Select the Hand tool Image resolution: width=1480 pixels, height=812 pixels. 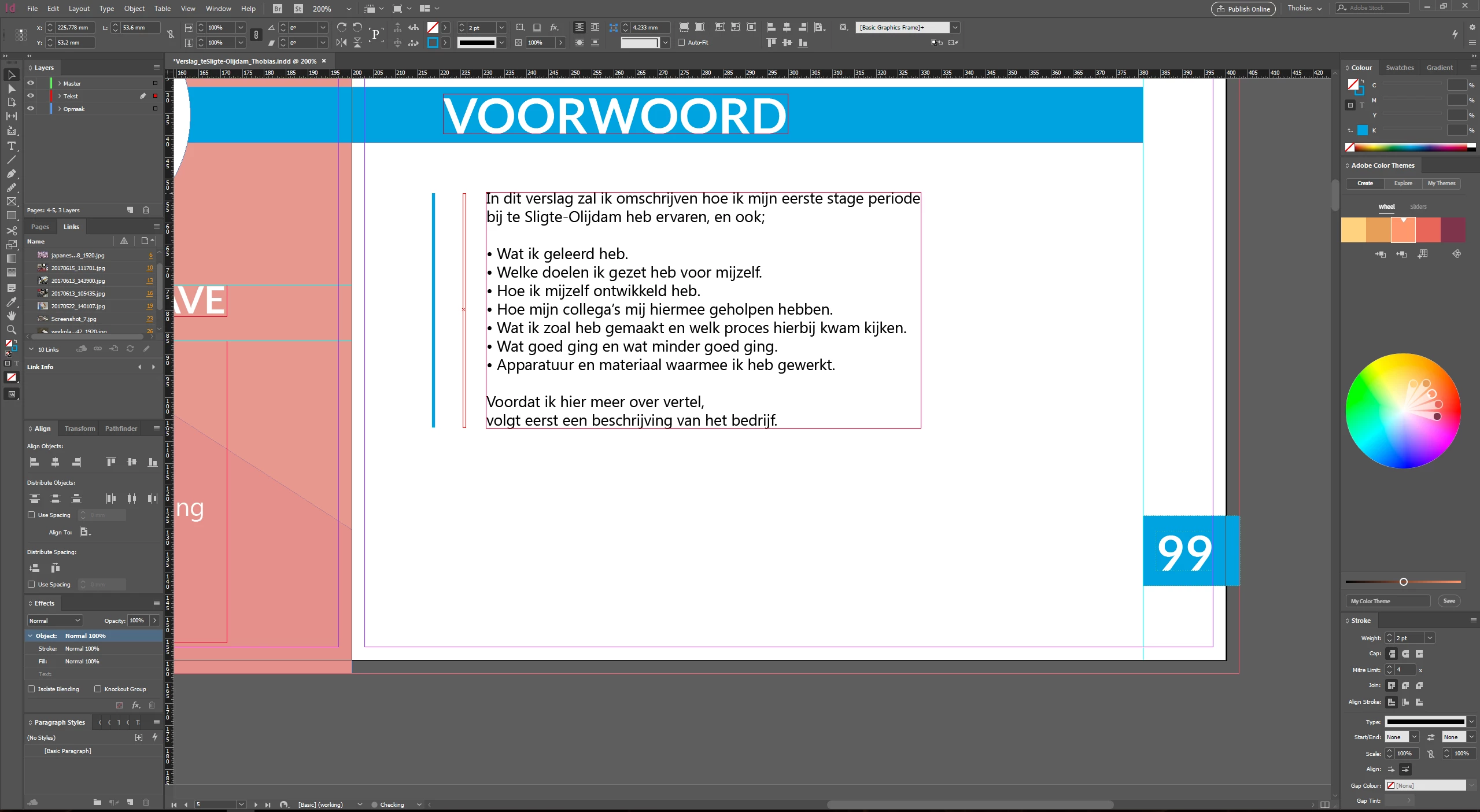pos(11,316)
